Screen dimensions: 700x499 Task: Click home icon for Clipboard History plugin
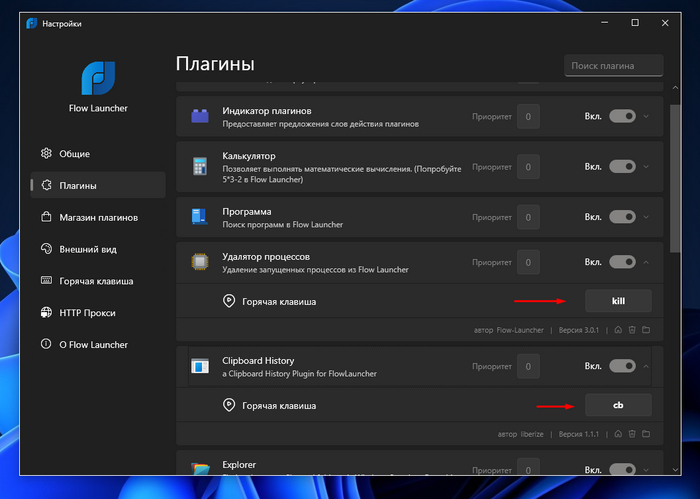pos(618,434)
